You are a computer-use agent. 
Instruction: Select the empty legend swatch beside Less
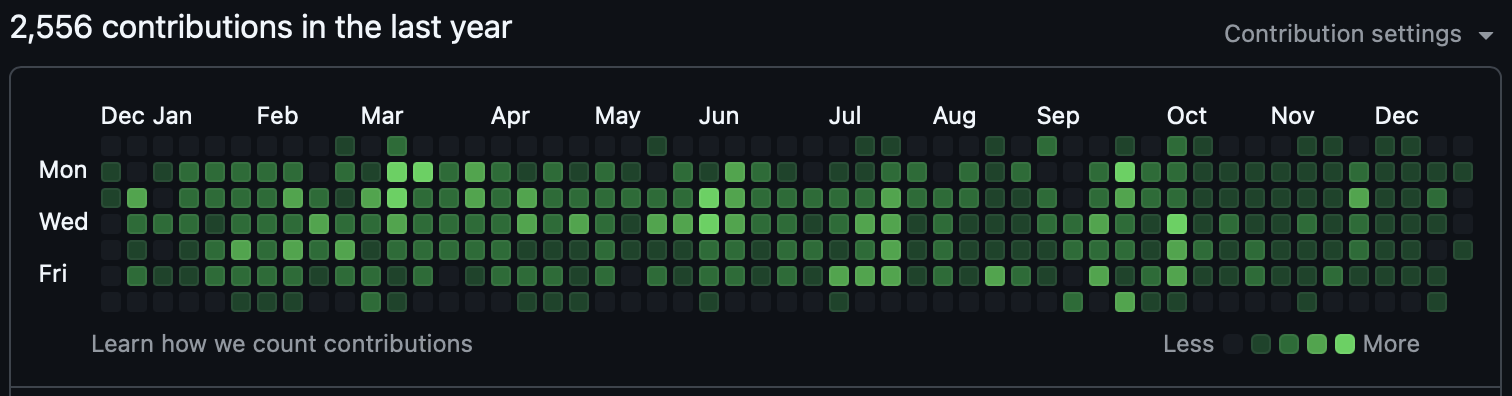click(1233, 344)
